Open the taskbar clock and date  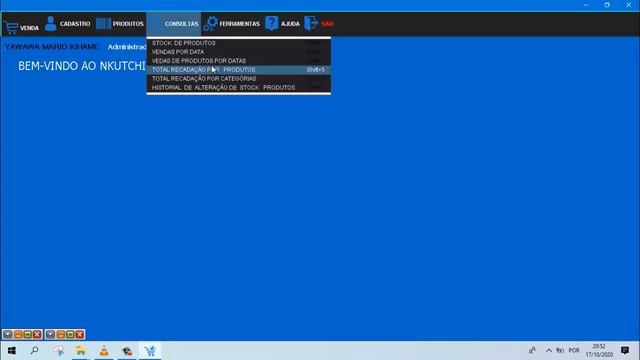point(599,351)
